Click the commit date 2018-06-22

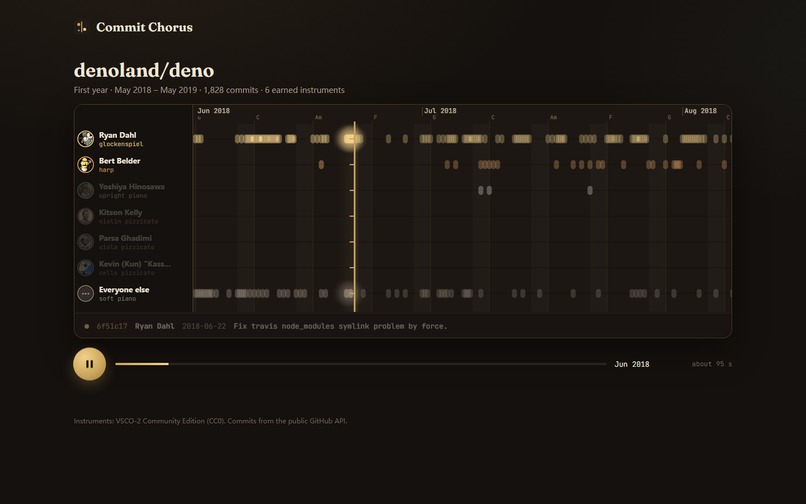coord(204,326)
